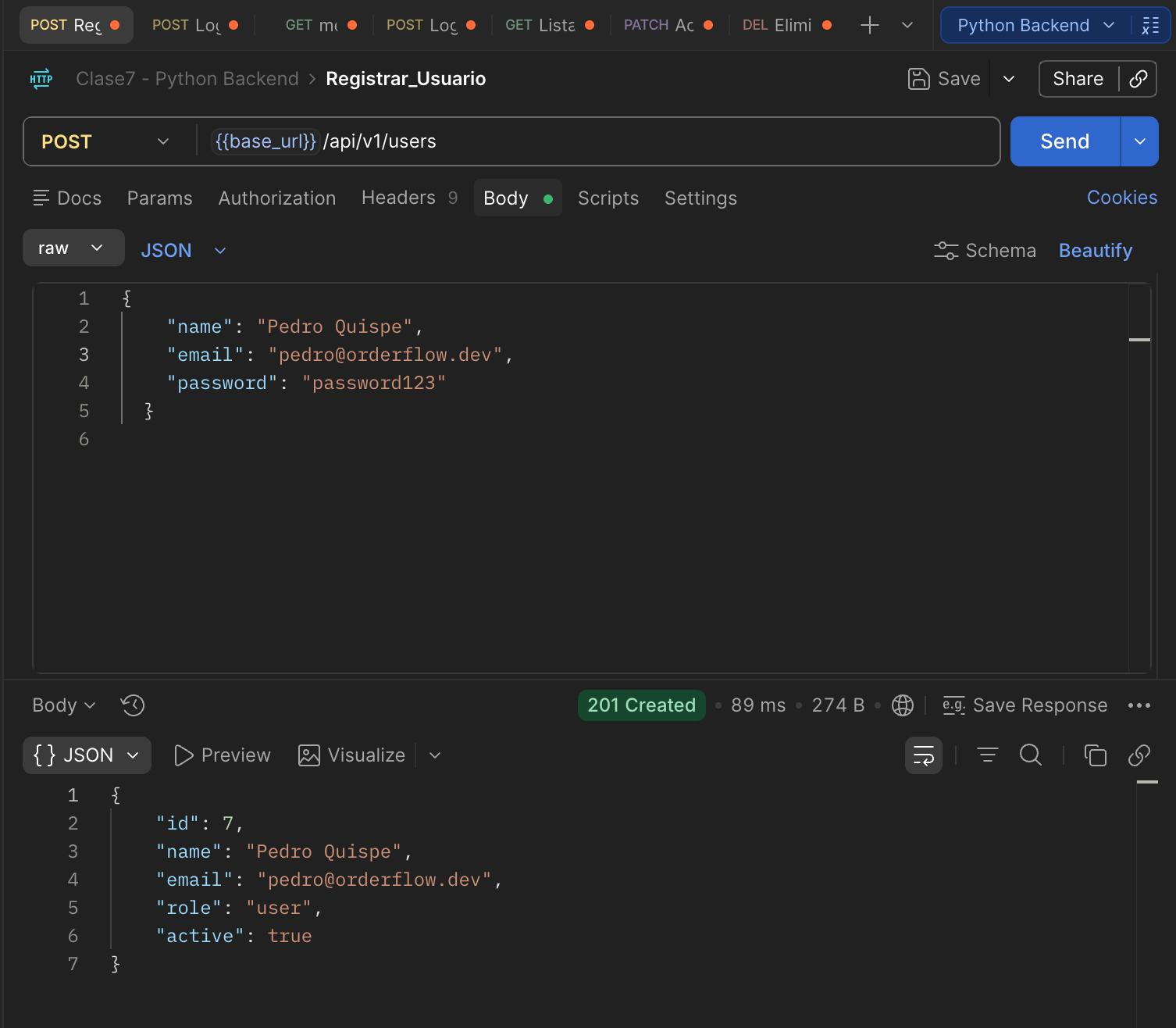Switch to the Headers tab
The image size is (1176, 1028).
[409, 198]
